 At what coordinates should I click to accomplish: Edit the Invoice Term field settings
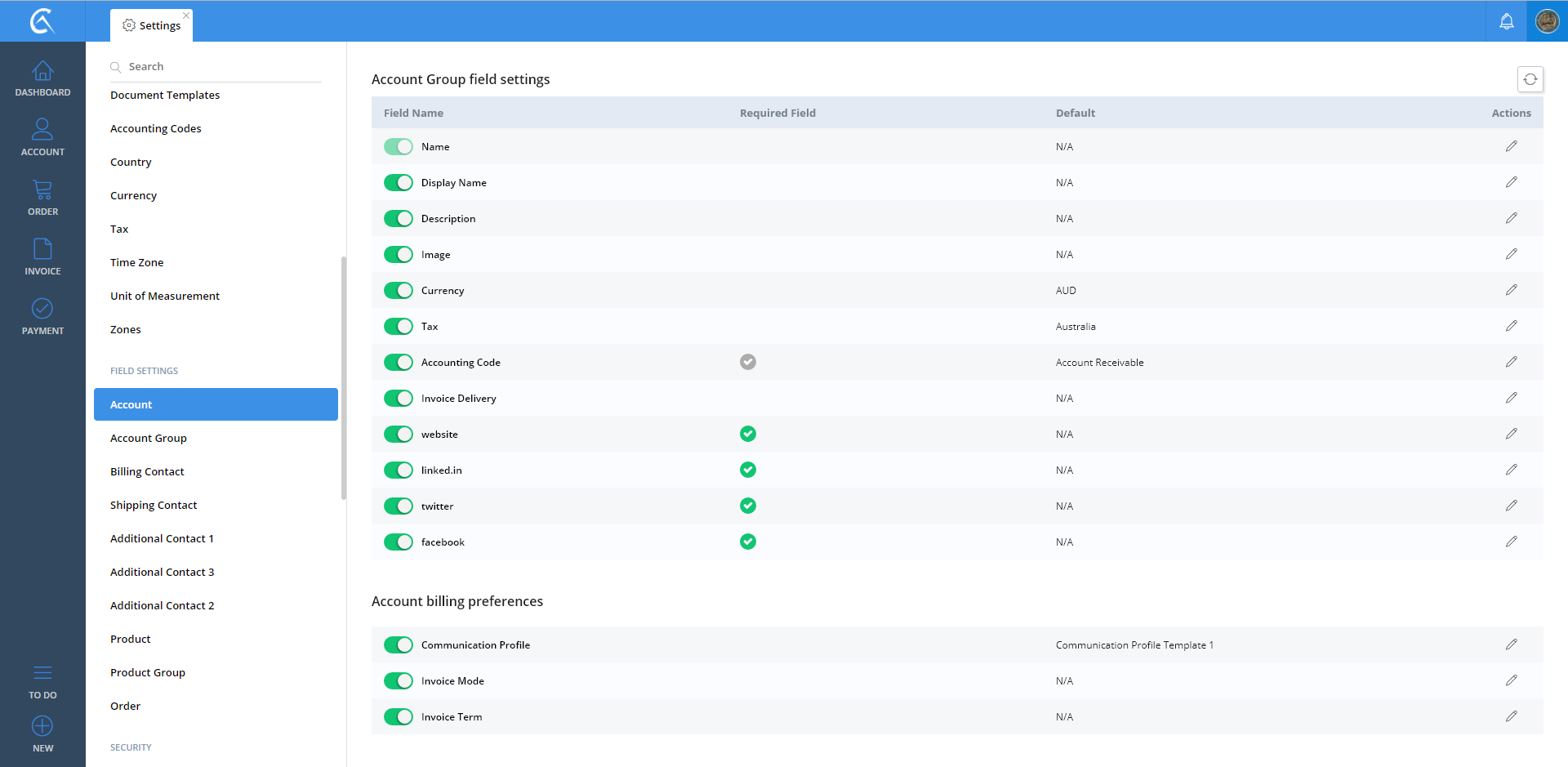(x=1511, y=716)
